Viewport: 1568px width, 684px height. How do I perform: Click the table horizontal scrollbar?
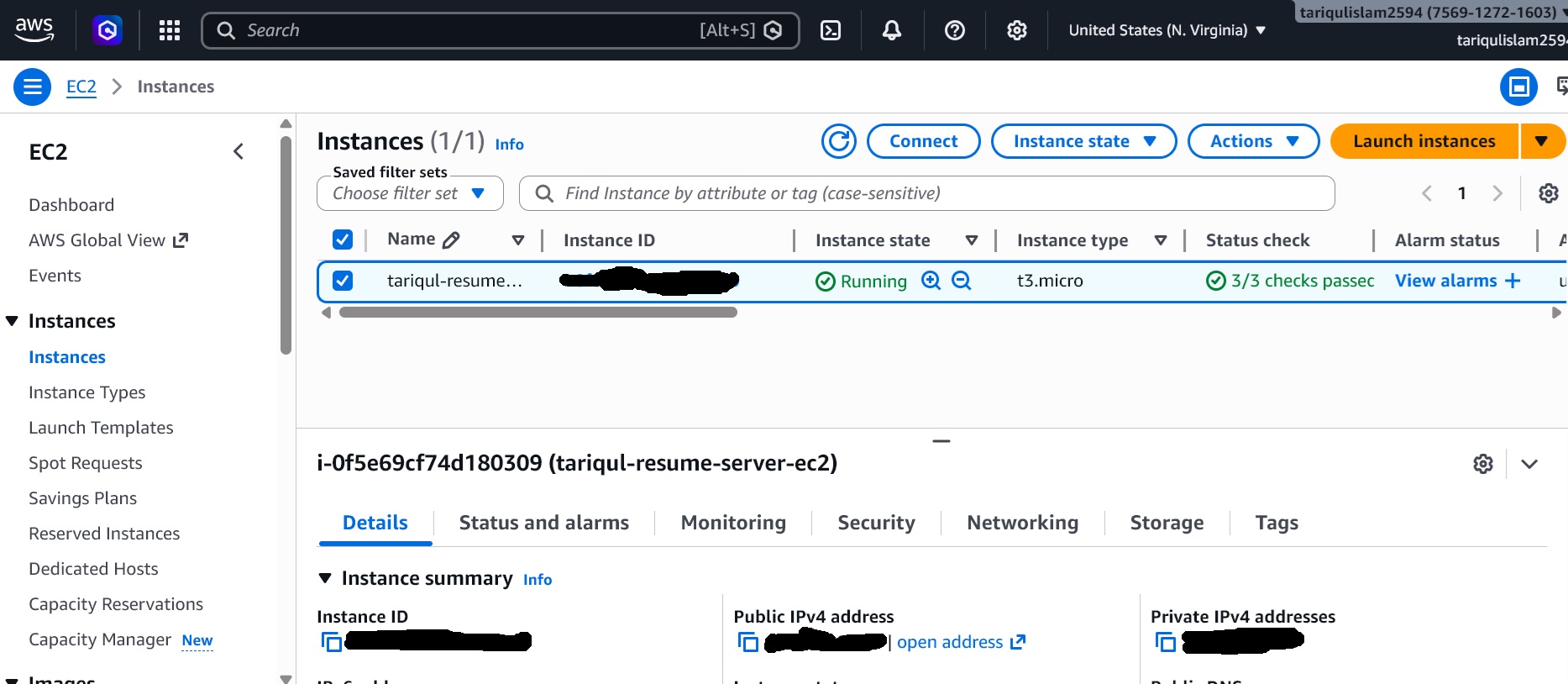click(538, 313)
